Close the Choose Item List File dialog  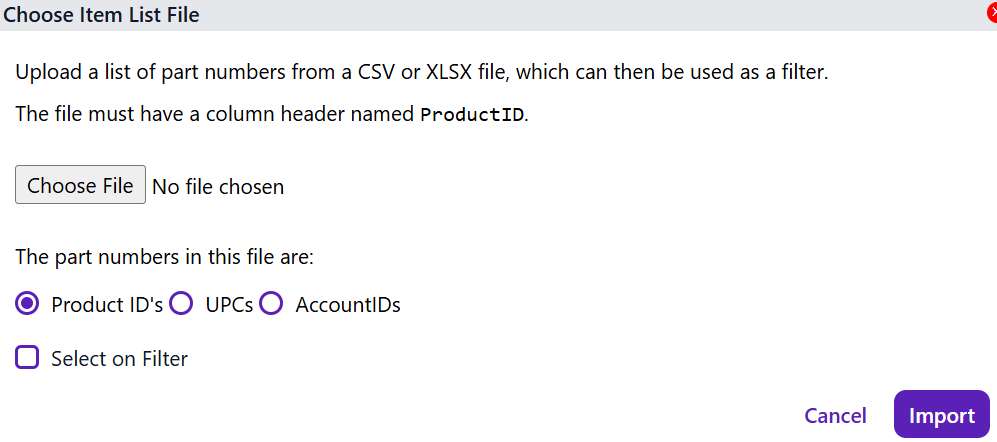point(991,13)
